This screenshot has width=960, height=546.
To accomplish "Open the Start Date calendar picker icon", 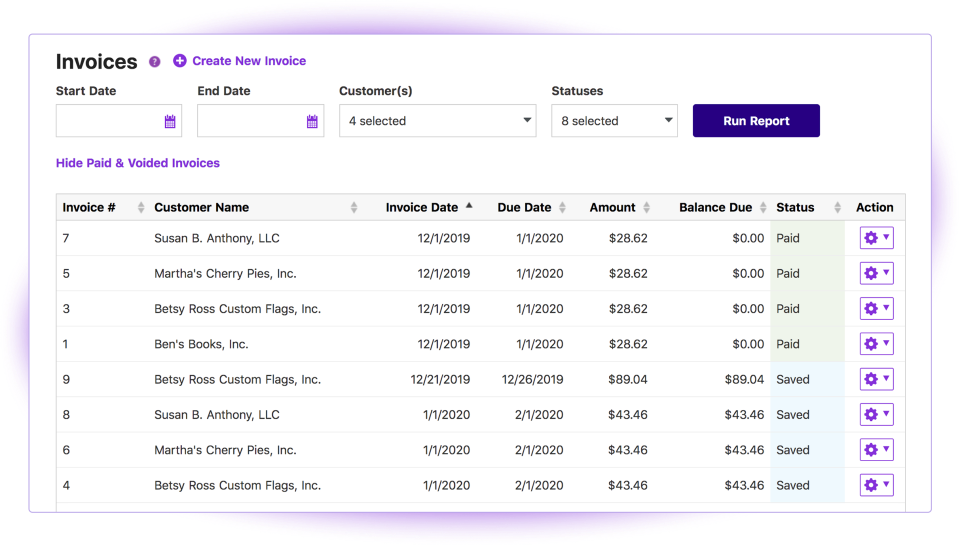I will tap(170, 121).
